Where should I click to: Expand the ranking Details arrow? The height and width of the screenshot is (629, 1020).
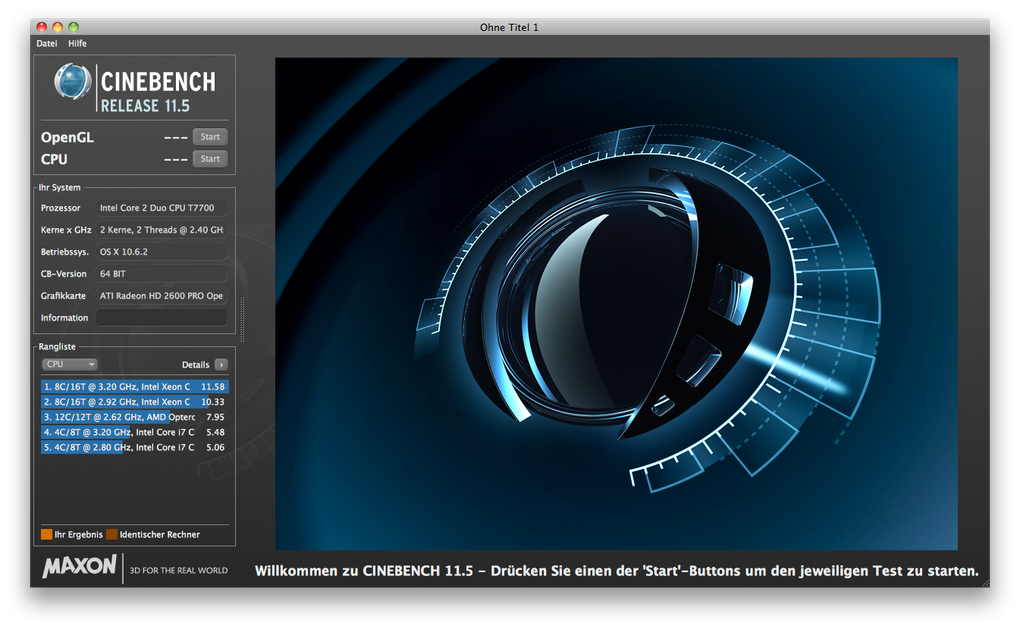coord(221,365)
